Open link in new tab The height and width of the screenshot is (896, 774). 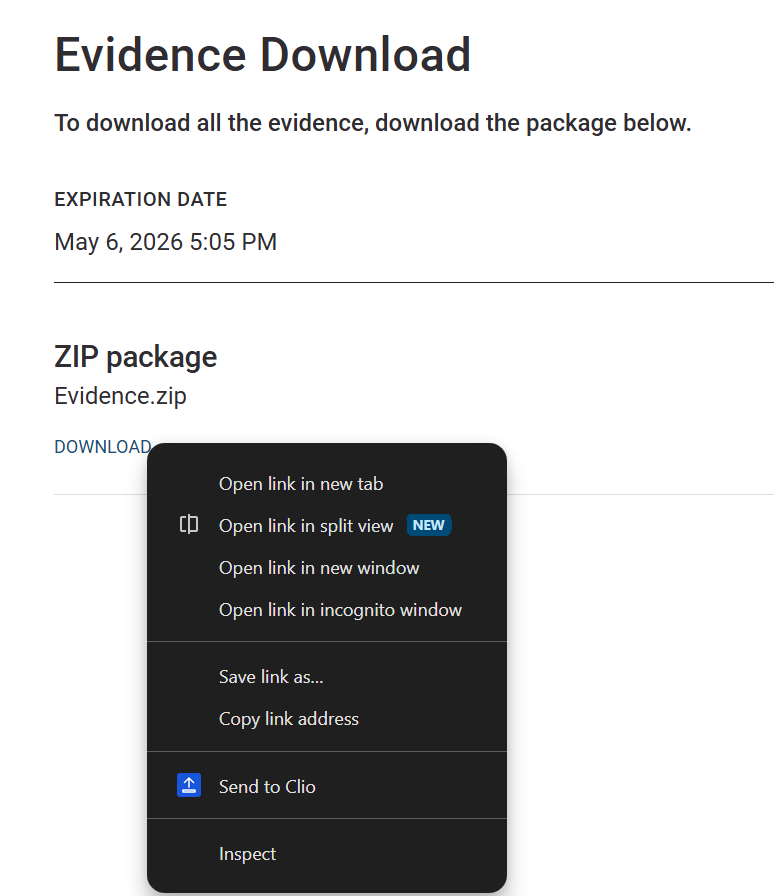(300, 483)
